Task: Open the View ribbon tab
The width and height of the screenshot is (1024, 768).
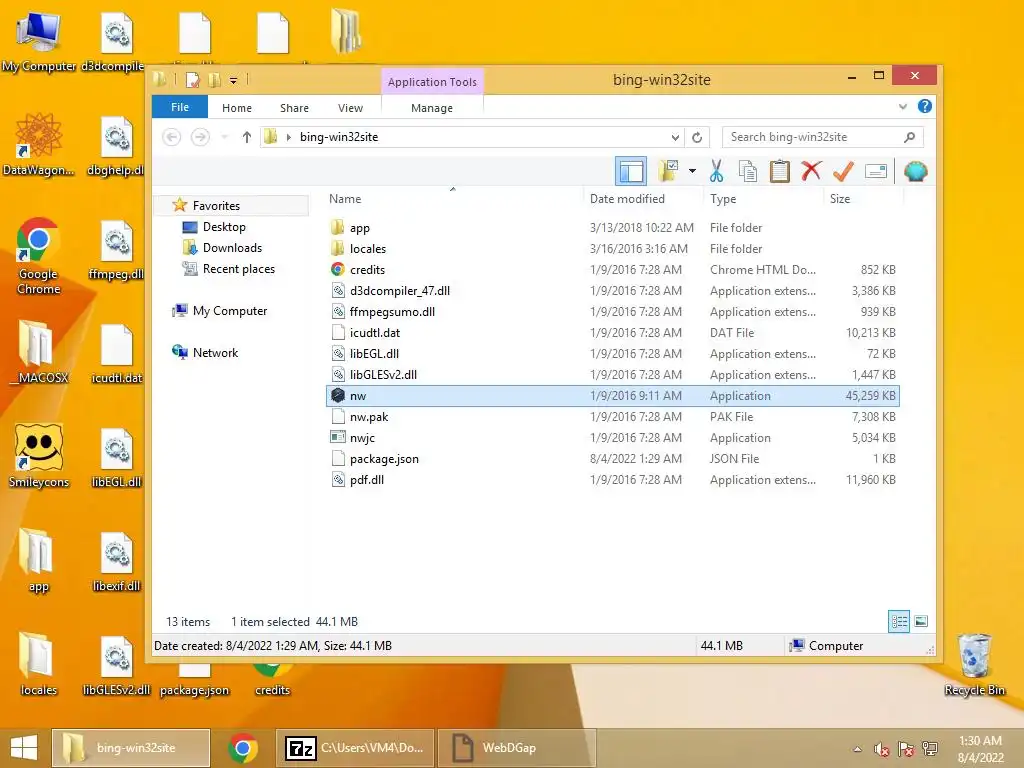Action: pos(350,108)
